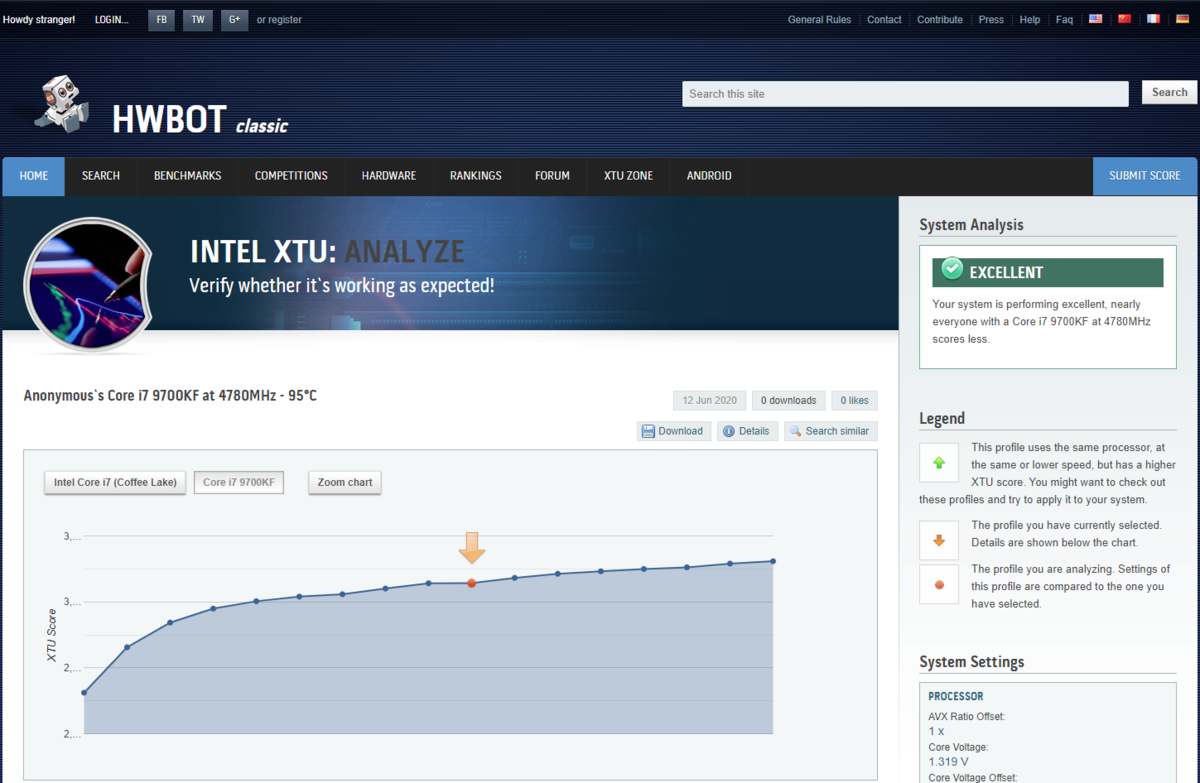
Task: Click the EXCELLENT banner's green checkmark icon
Action: [952, 269]
